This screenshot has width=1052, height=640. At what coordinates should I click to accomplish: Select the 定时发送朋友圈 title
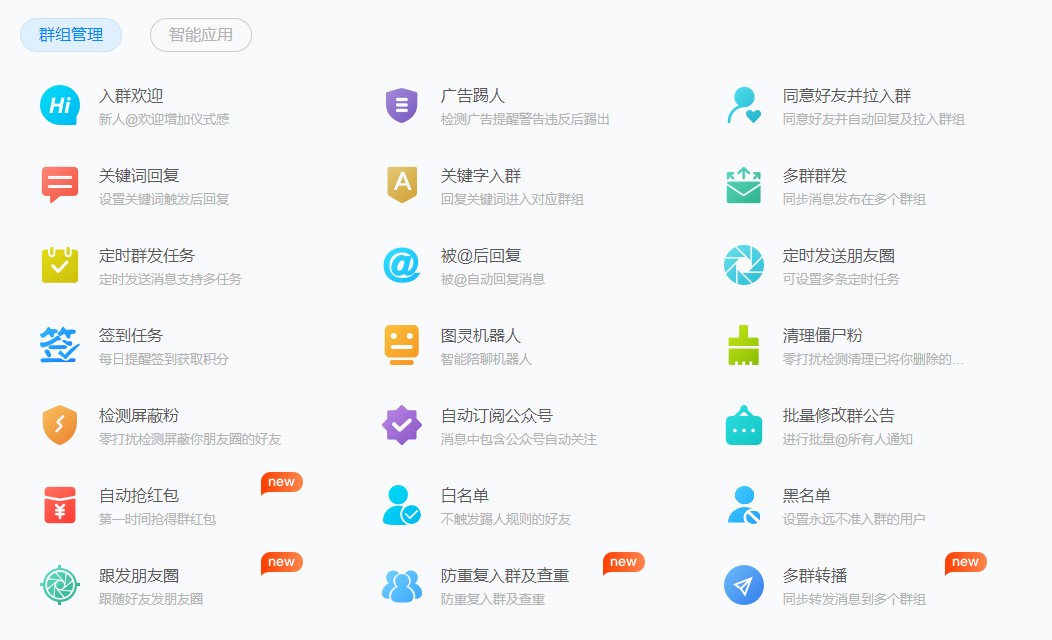point(839,256)
